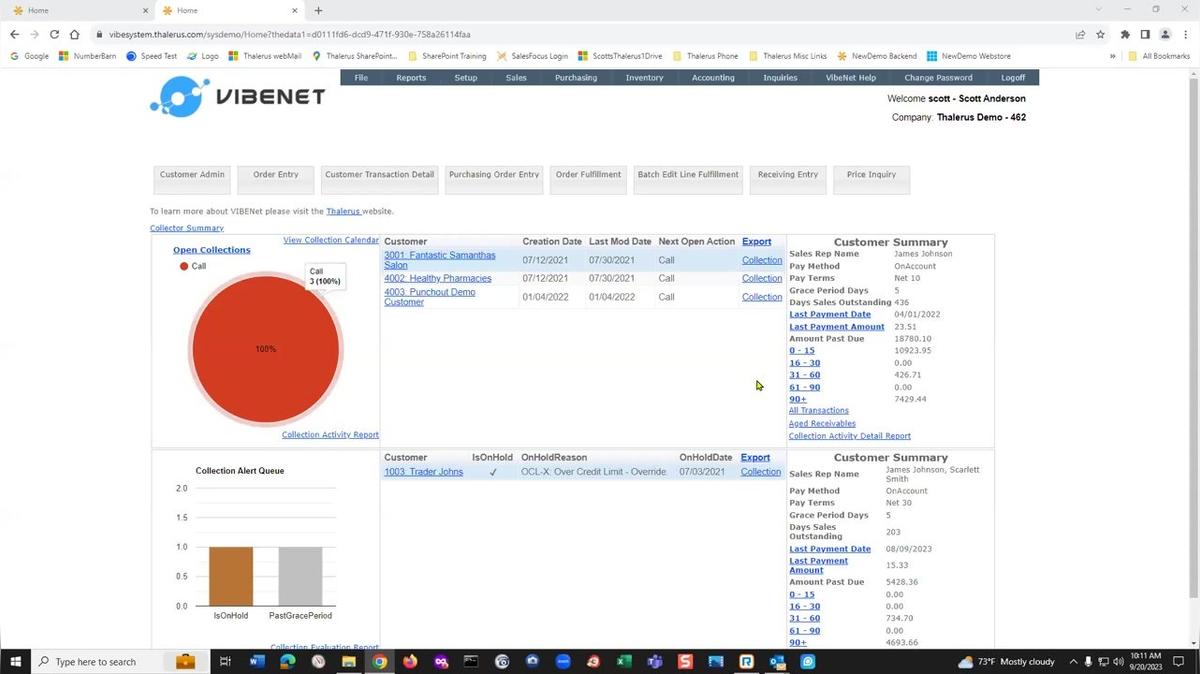Expand the hidden bookmarks overflow chevron
Screen dimensions: 1200x674
[1113, 56]
